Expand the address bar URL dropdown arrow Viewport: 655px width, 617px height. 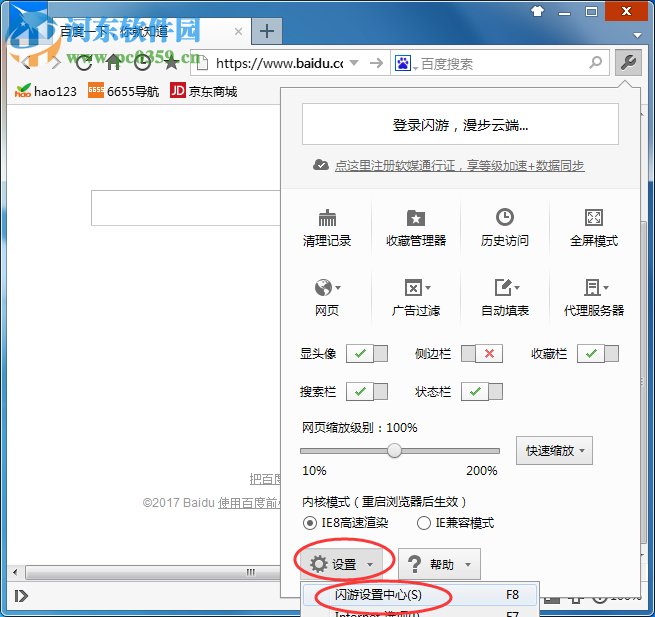[354, 63]
